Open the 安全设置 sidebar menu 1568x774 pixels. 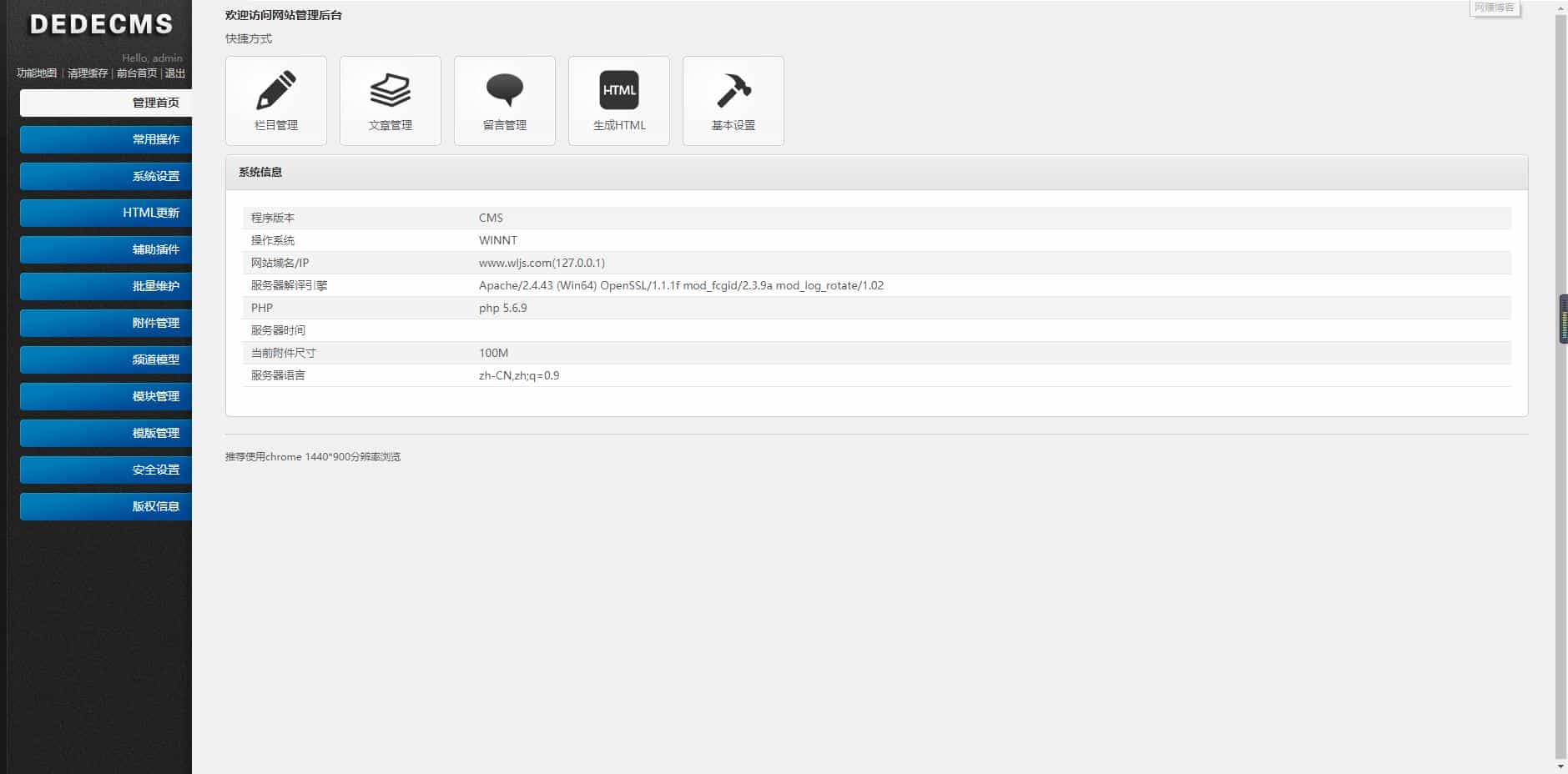106,470
